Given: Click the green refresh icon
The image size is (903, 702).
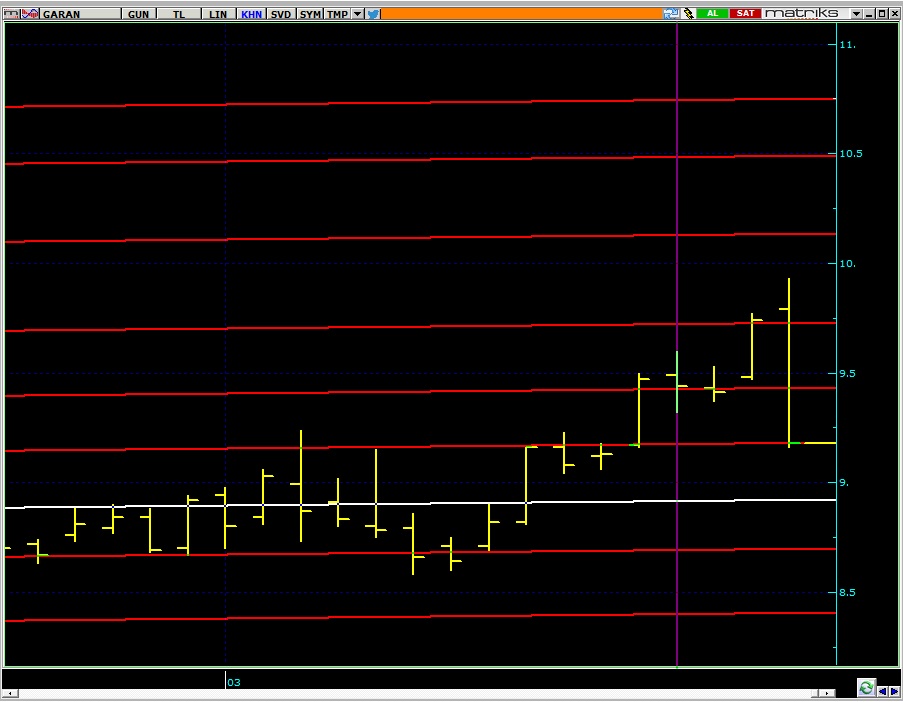Looking at the screenshot, I should coord(866,687).
